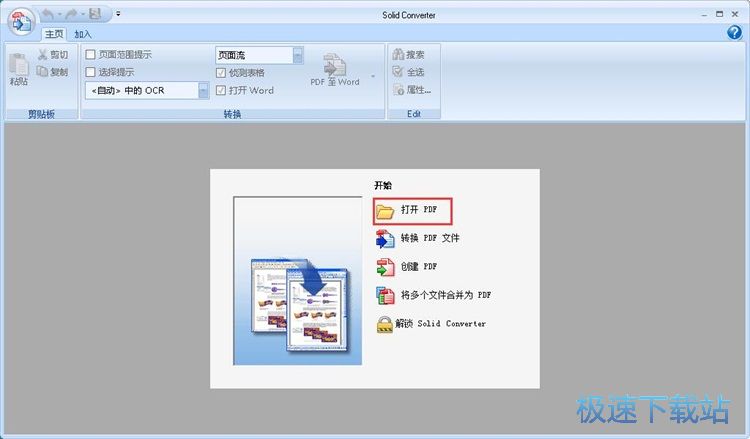750x439 pixels.
Task: Enable the 页面范围提示 checkbox
Action: coord(90,55)
